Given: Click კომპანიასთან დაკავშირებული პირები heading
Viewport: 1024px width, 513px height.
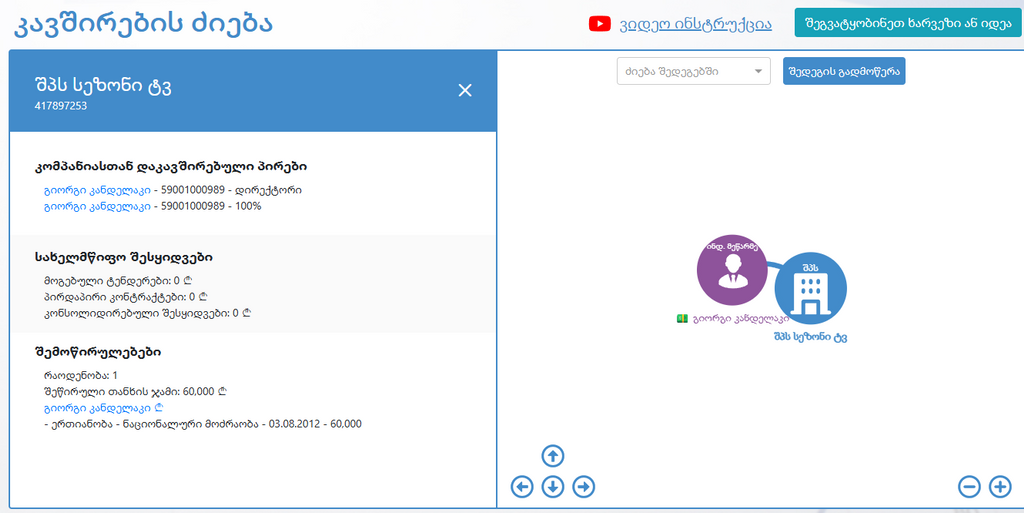Looking at the screenshot, I should [x=170, y=167].
